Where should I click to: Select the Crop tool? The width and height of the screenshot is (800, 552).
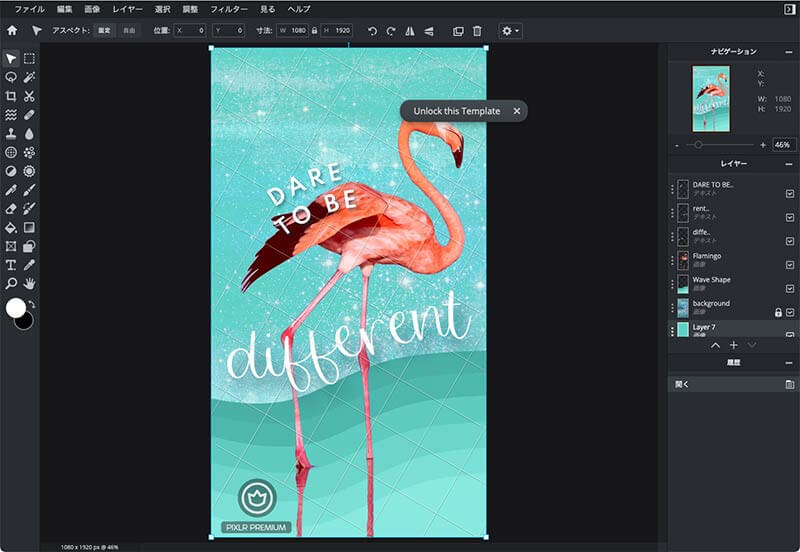[11, 96]
